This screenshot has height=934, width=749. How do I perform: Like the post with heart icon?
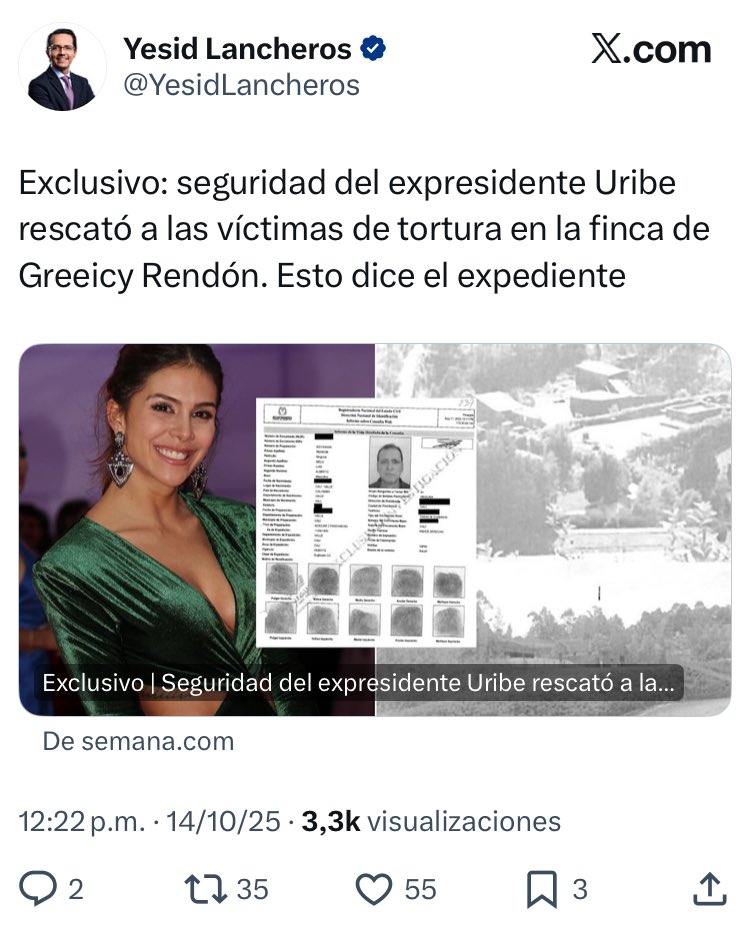click(x=374, y=889)
